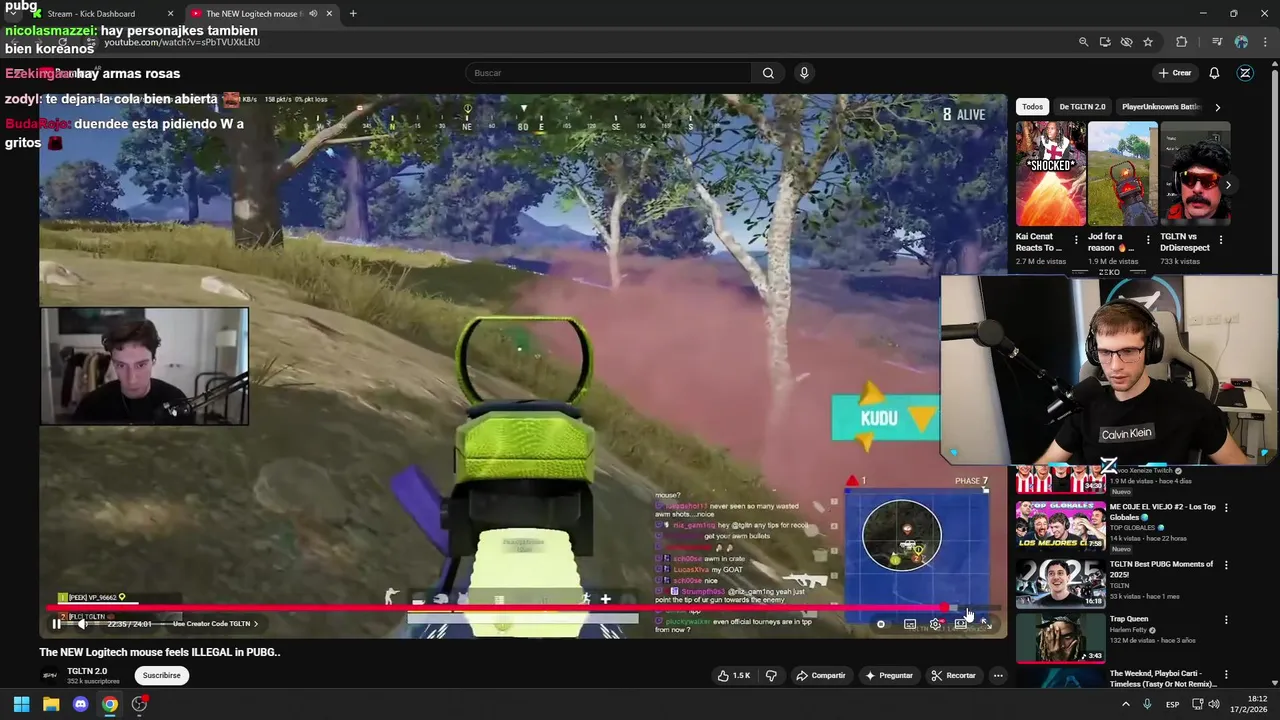Mute the video volume speaker icon

coord(83,624)
